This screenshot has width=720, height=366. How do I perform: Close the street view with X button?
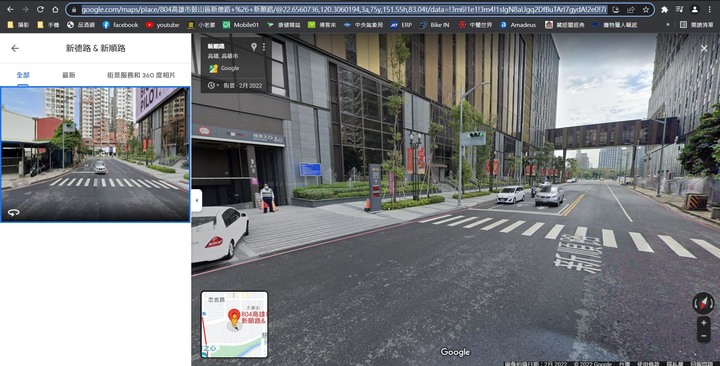(x=704, y=48)
